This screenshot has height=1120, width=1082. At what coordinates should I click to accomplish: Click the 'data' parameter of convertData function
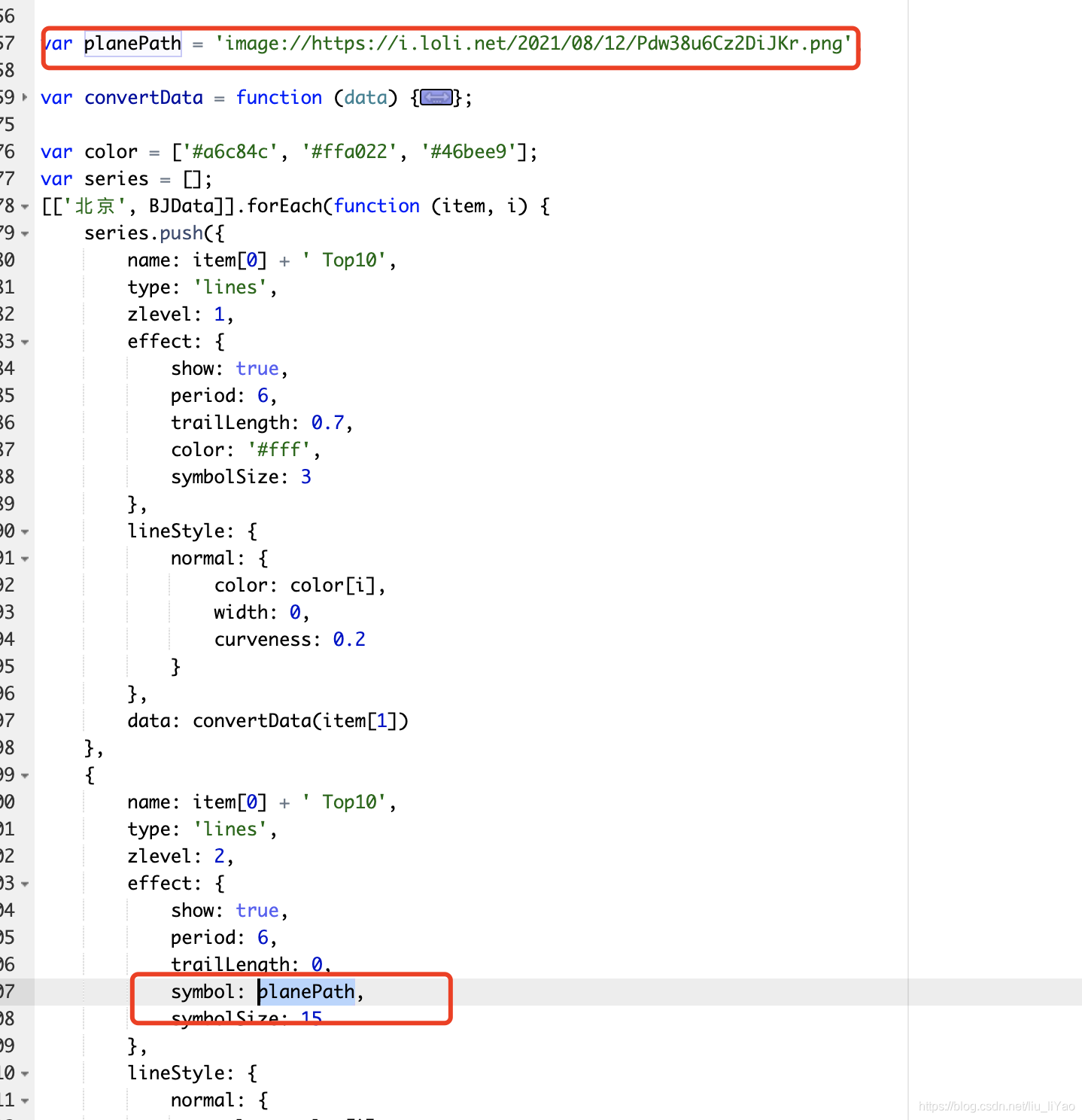coord(365,98)
